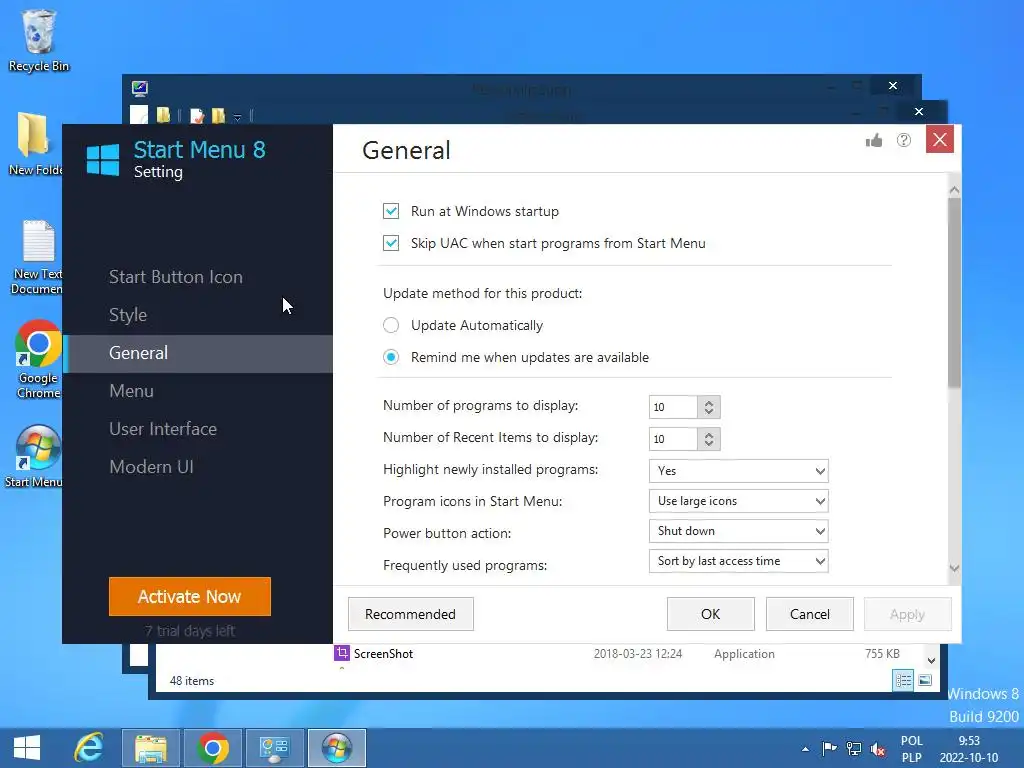Click the Recommended button
The width and height of the screenshot is (1024, 768).
pos(410,614)
